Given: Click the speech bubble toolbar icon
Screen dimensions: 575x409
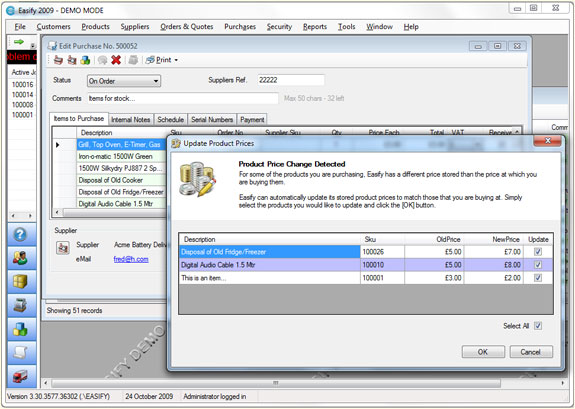Looking at the screenshot, I should tap(102, 60).
